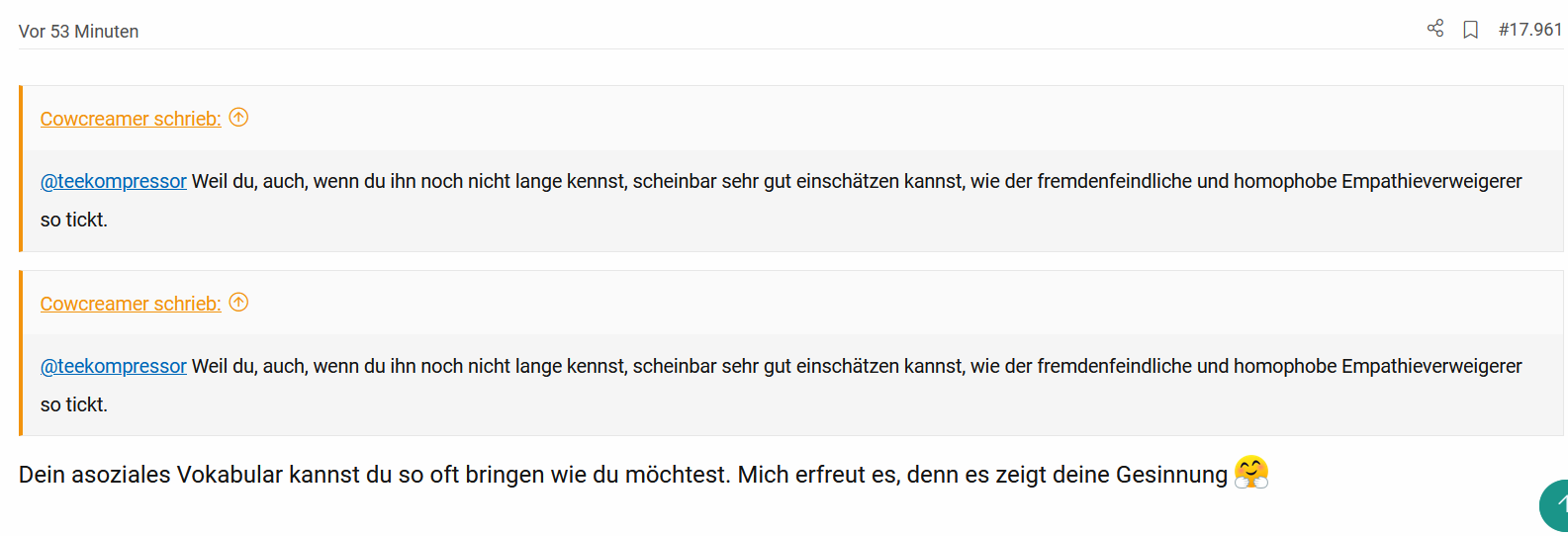Jump to original via first quote's up-arrow icon
The image size is (1568, 536).
point(238,118)
